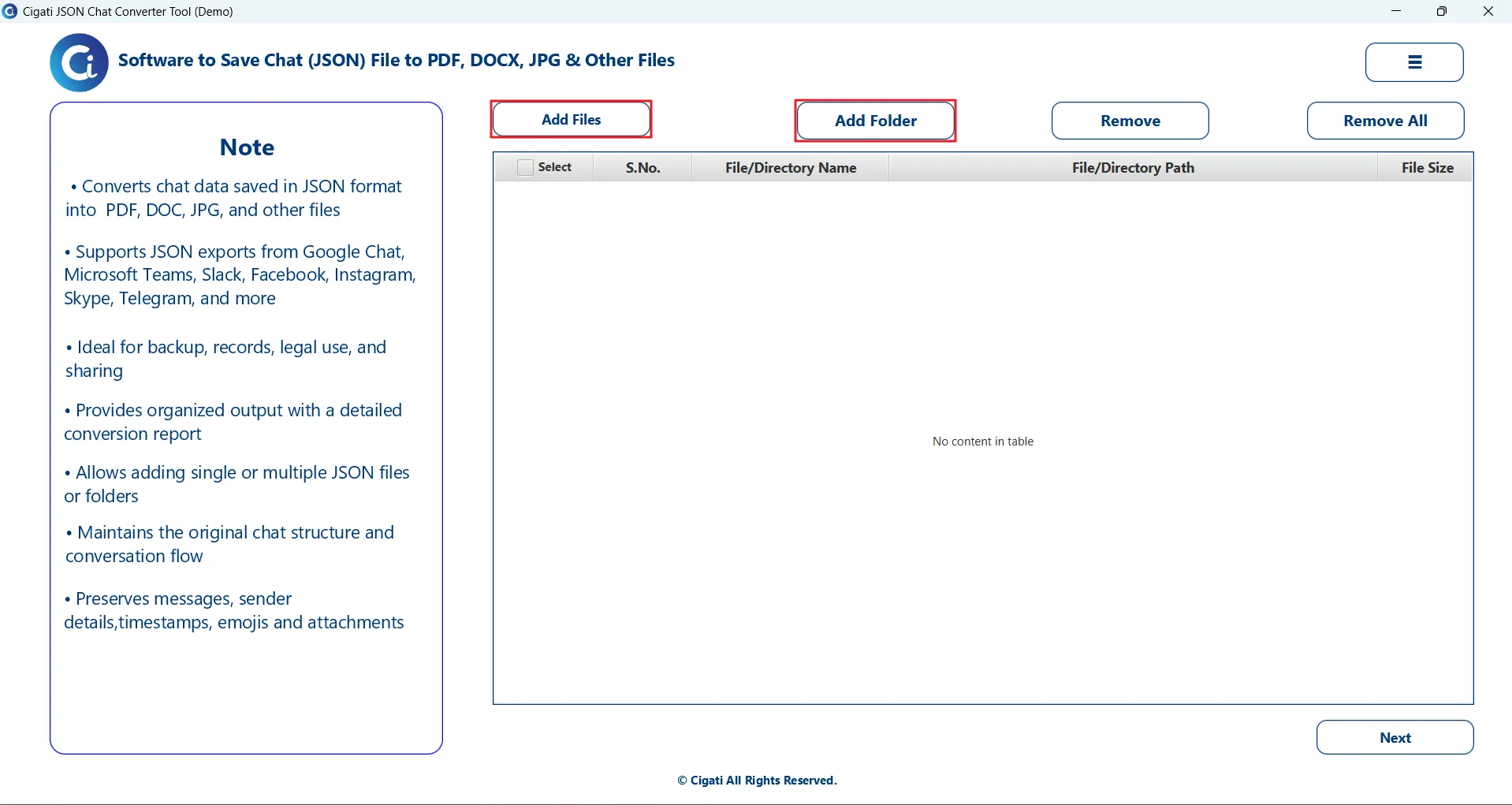Viewport: 1512px width, 805px height.
Task: Restore down the Cigati window
Action: pos(1442,11)
